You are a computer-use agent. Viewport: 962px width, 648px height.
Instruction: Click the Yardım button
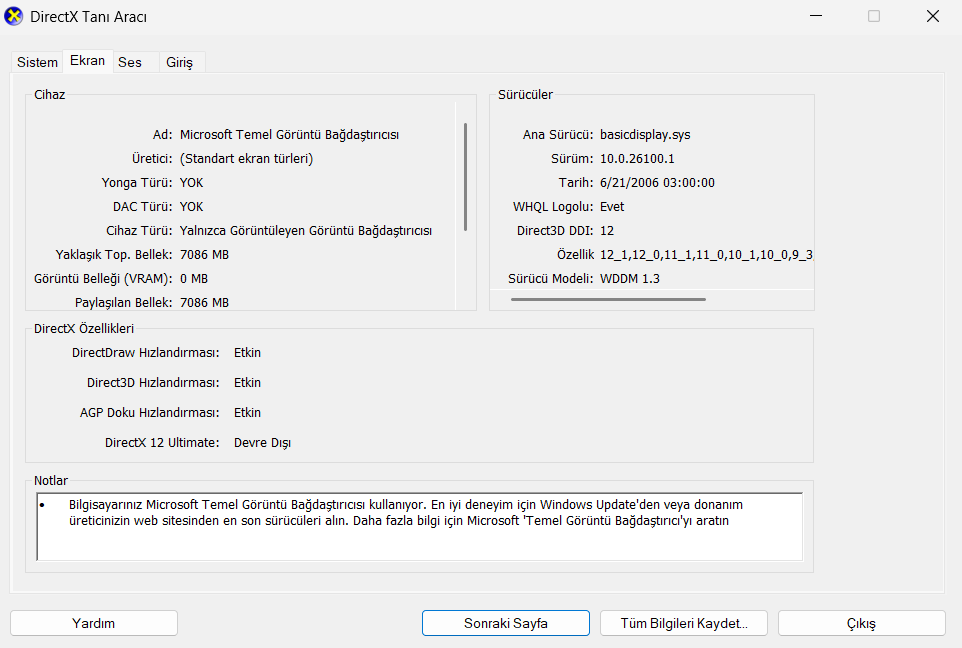[94, 623]
